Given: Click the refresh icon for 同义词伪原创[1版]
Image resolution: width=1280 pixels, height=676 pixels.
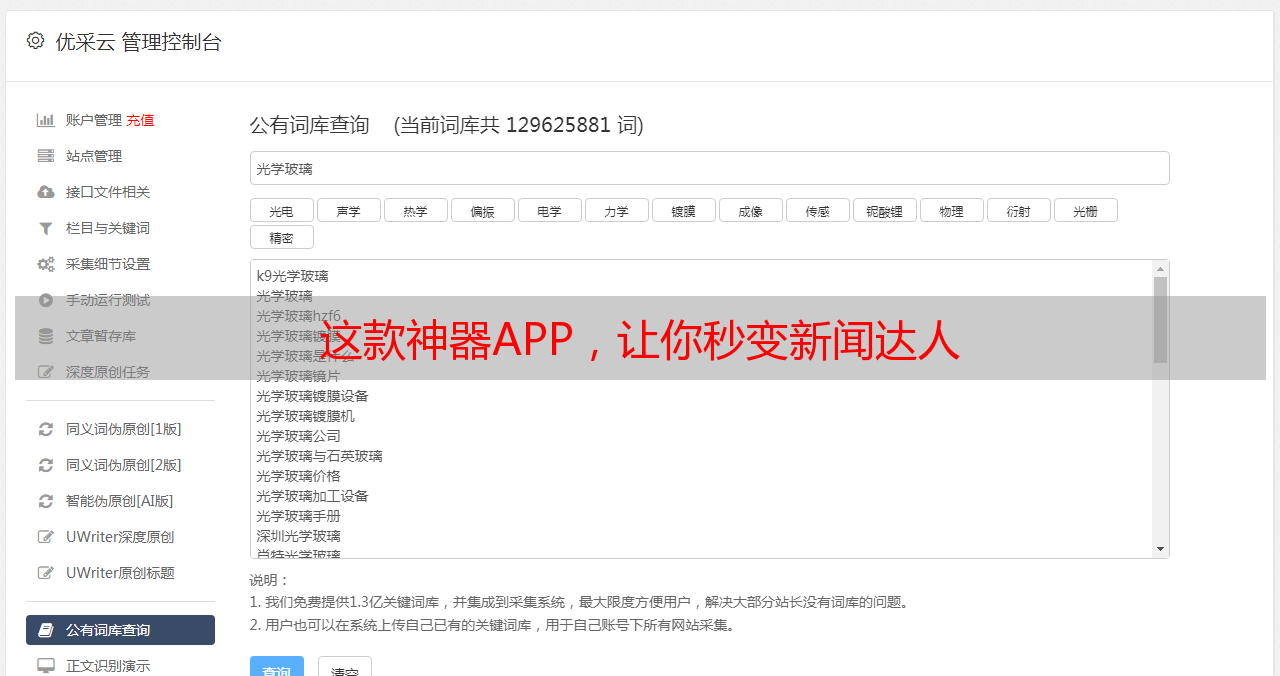Looking at the screenshot, I should click(46, 429).
